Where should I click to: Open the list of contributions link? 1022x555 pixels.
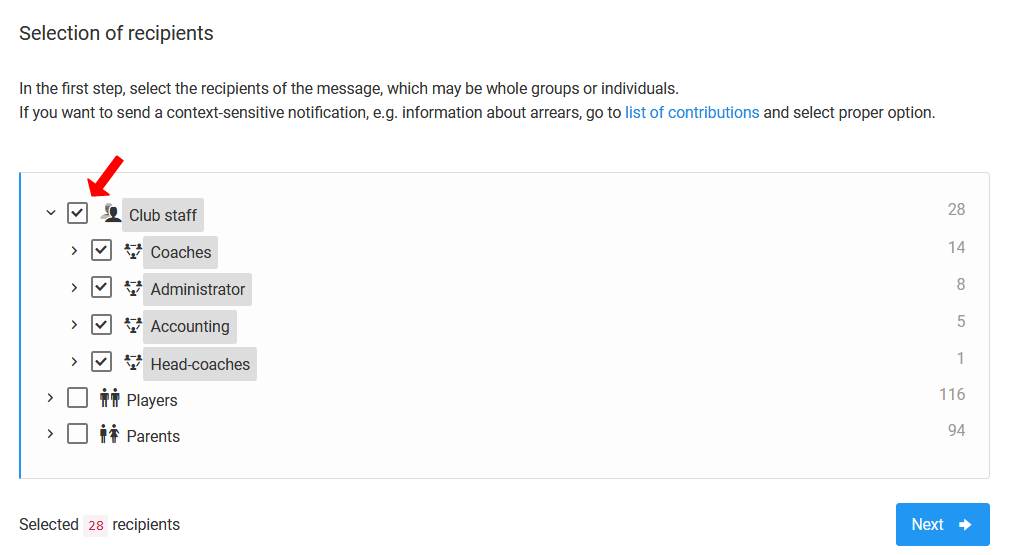pyautogui.click(x=692, y=112)
